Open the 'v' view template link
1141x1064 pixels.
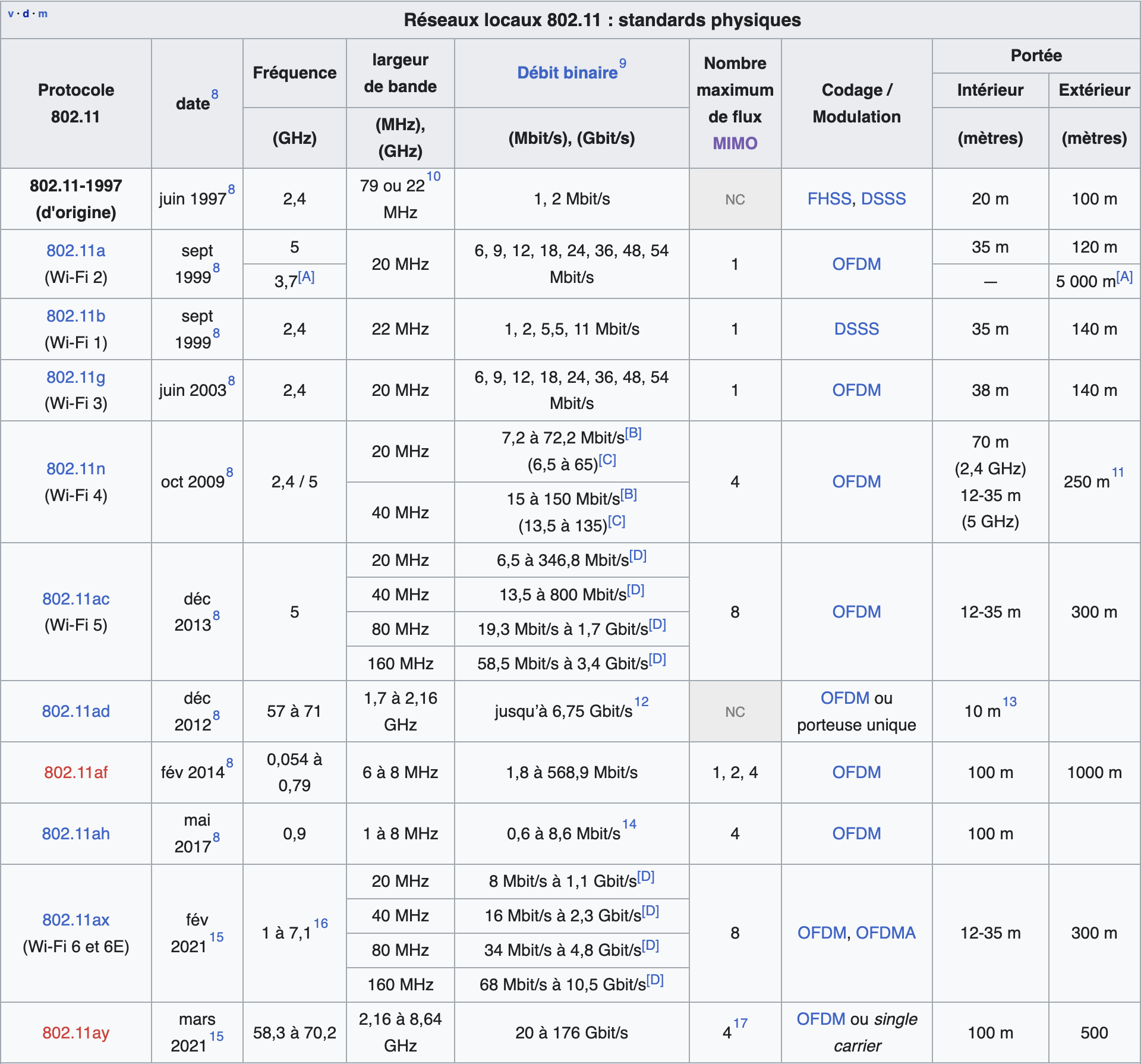coord(11,14)
